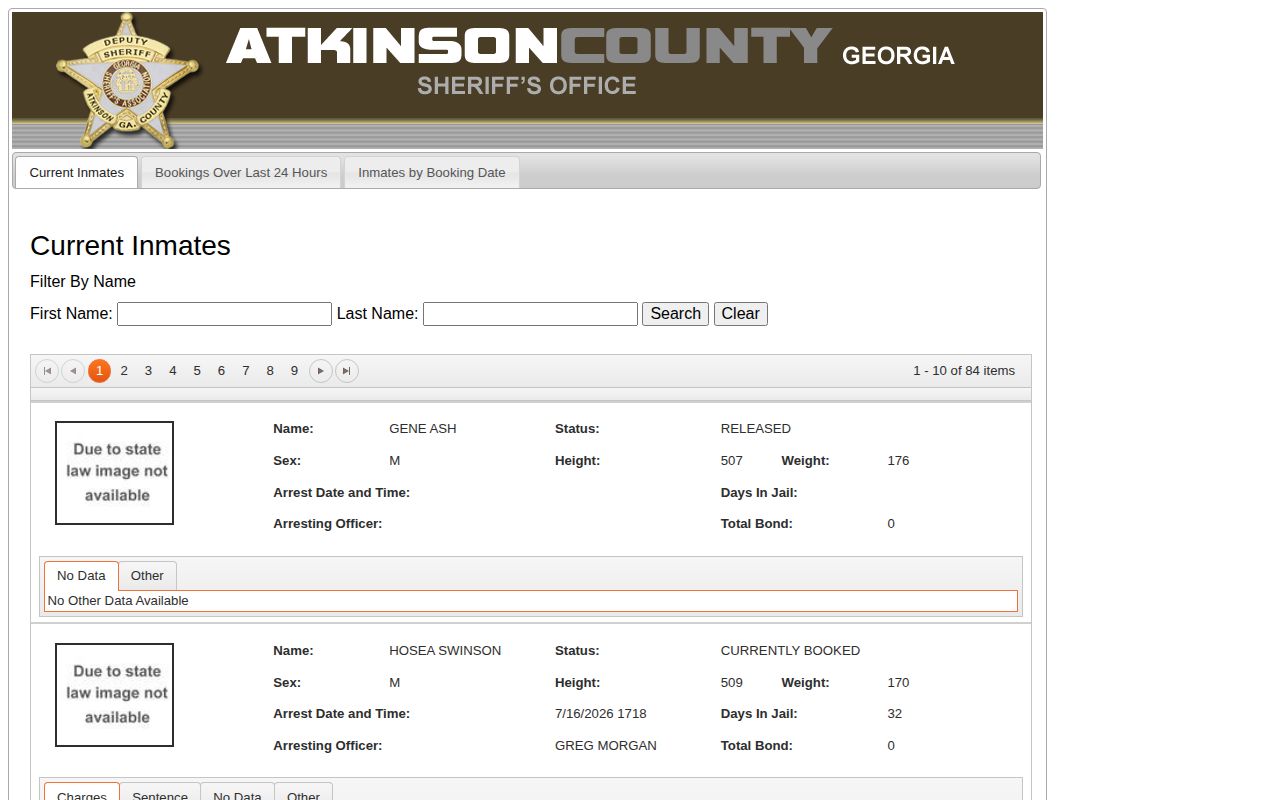Select current page 1 in pager
Screen dimensions: 1280x800
(99, 371)
